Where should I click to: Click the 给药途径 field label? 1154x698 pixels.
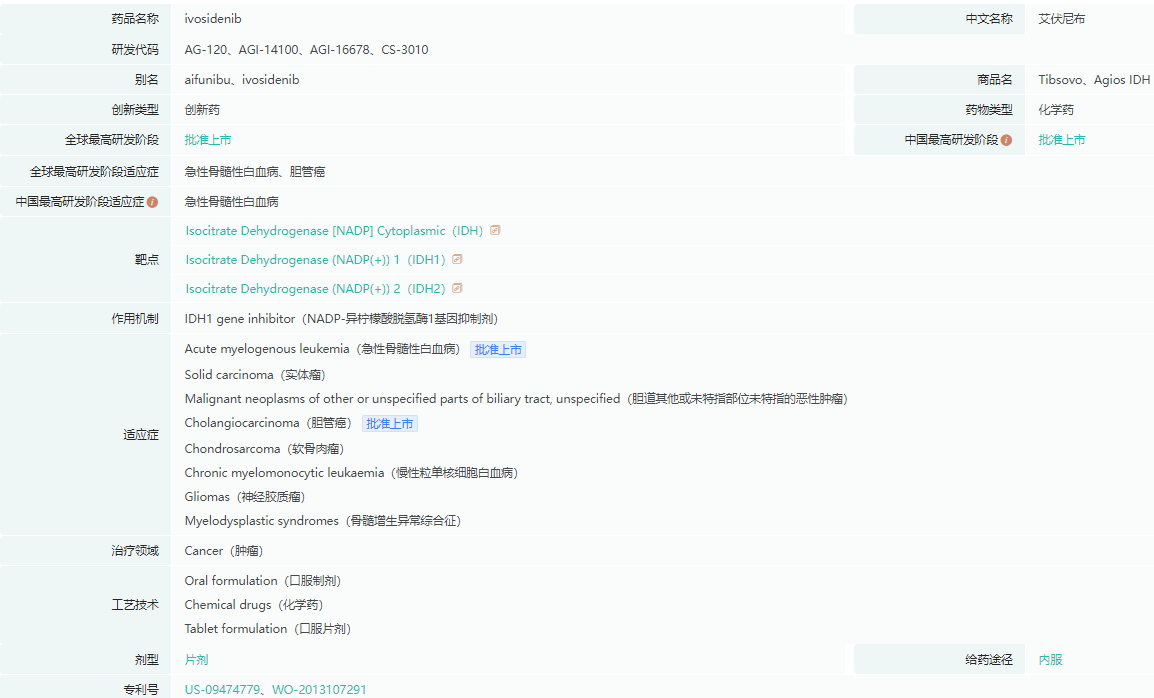(988, 660)
